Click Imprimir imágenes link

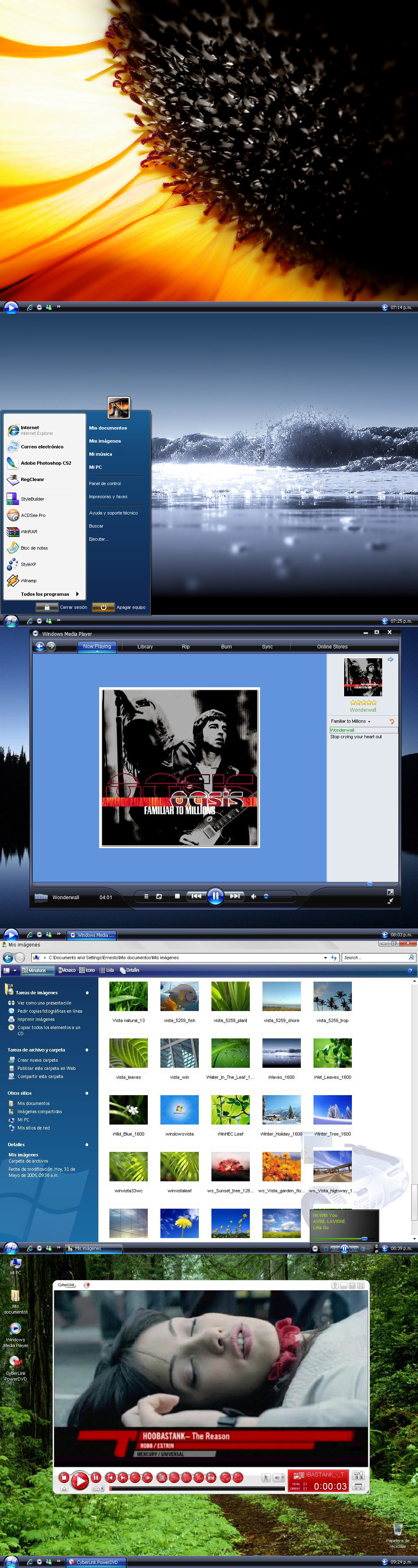point(36,1020)
